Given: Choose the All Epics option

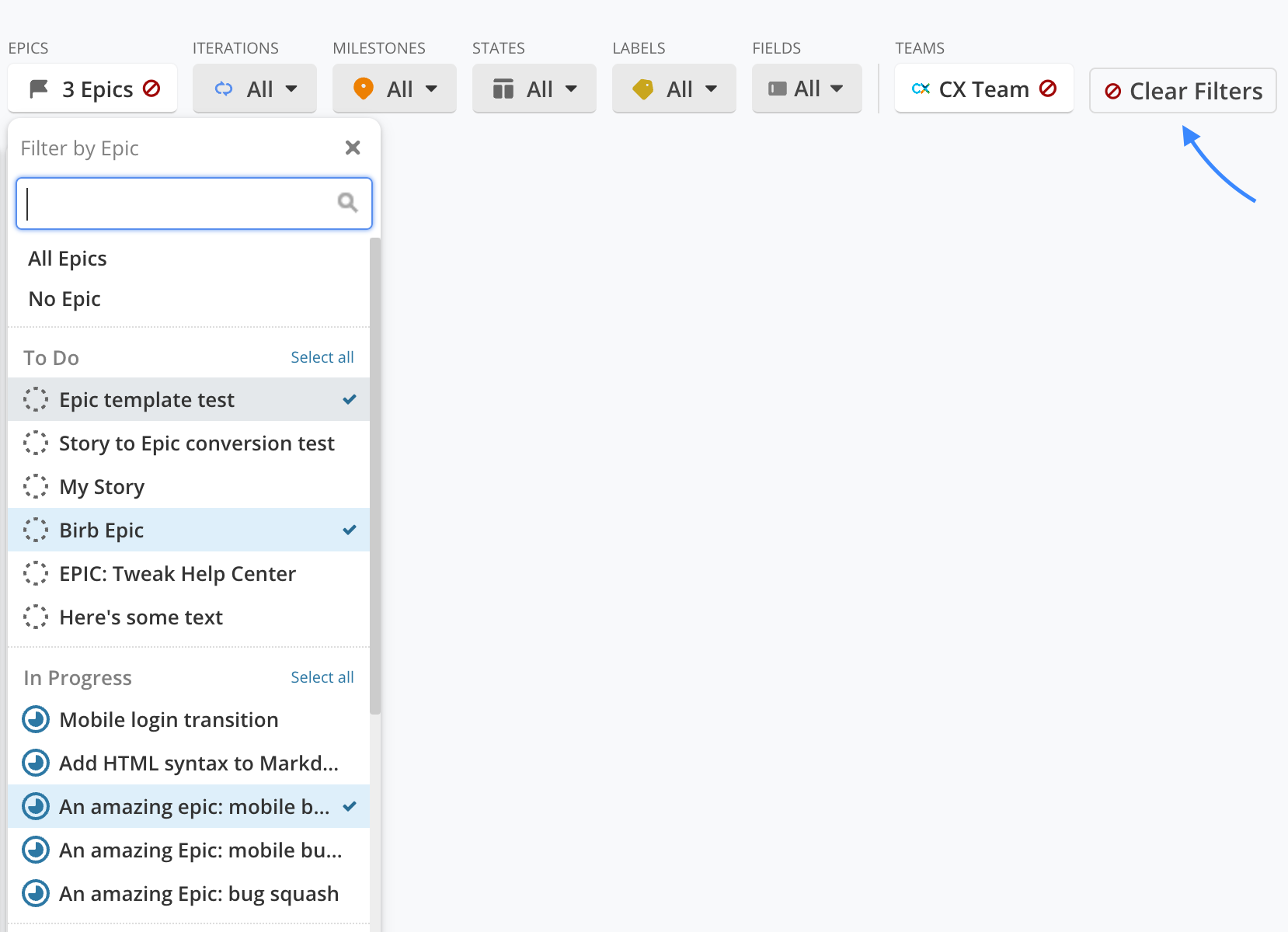Looking at the screenshot, I should pyautogui.click(x=189, y=259).
